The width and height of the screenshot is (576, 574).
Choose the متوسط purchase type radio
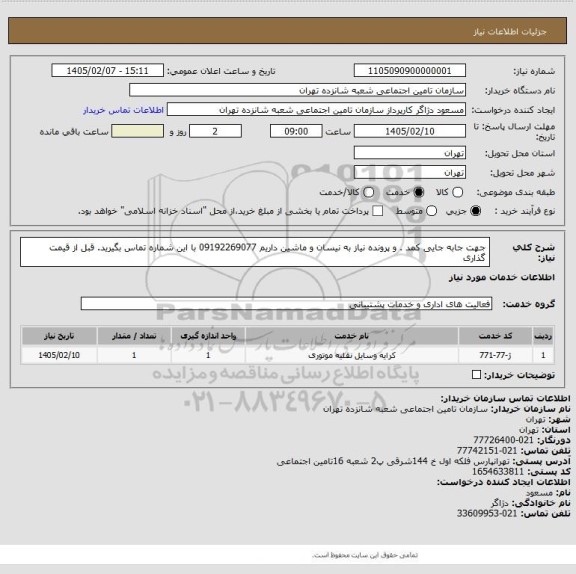(x=431, y=211)
